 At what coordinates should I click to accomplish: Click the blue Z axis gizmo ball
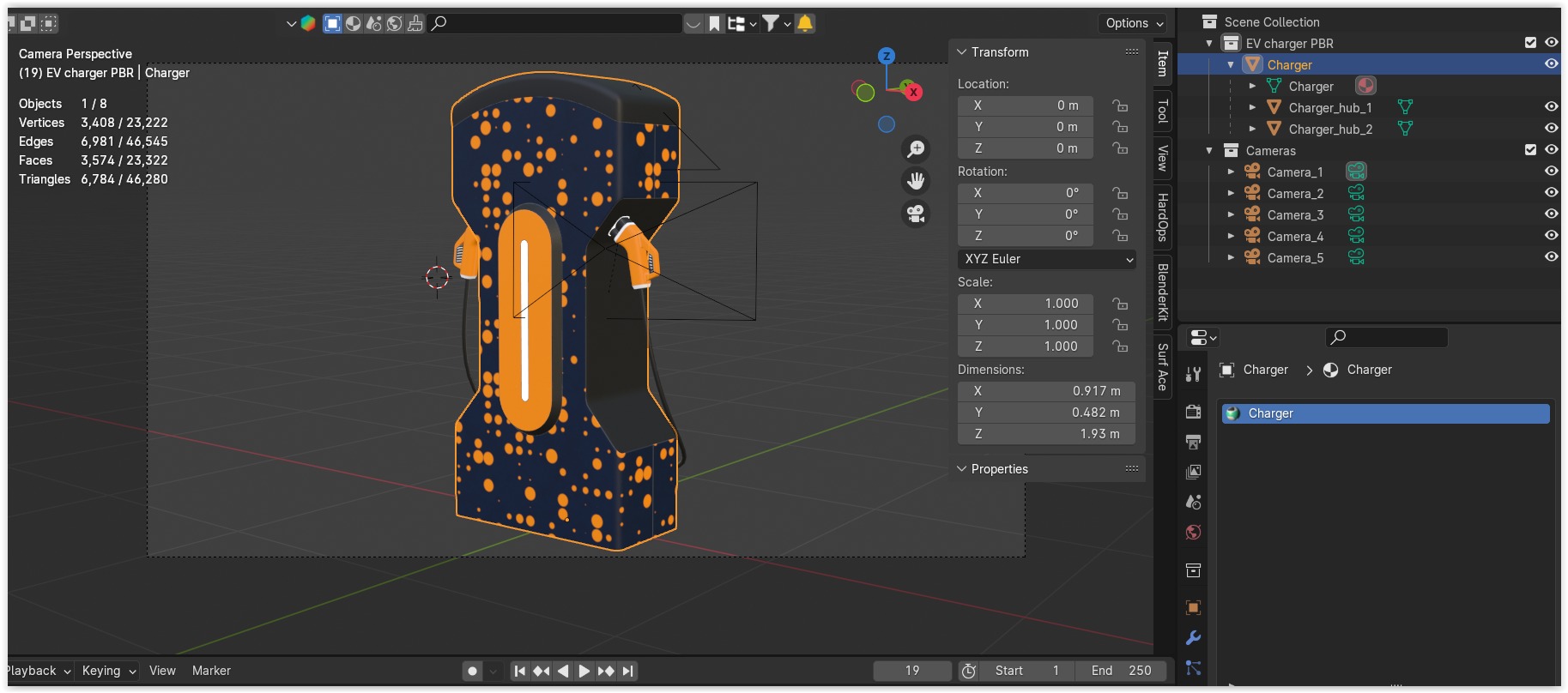pos(887,56)
